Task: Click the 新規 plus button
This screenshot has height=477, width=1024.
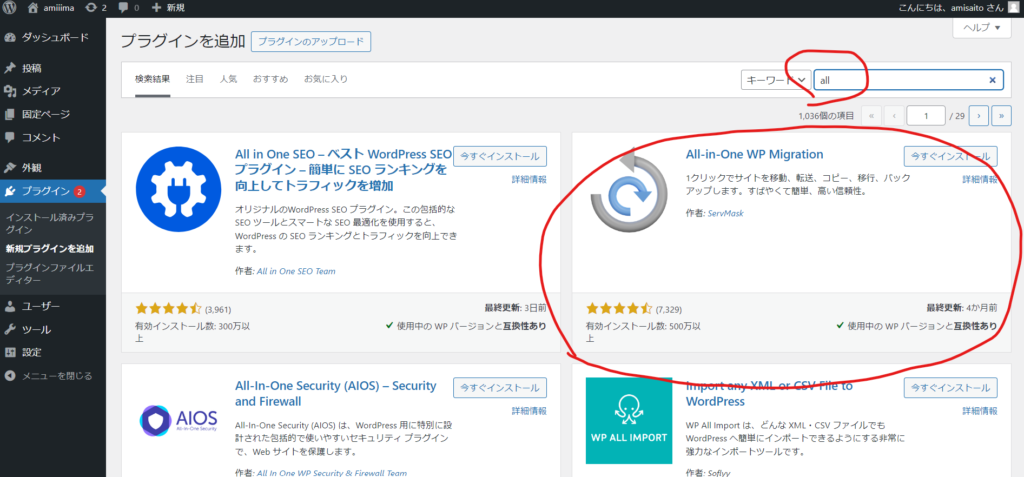Action: coord(168,8)
